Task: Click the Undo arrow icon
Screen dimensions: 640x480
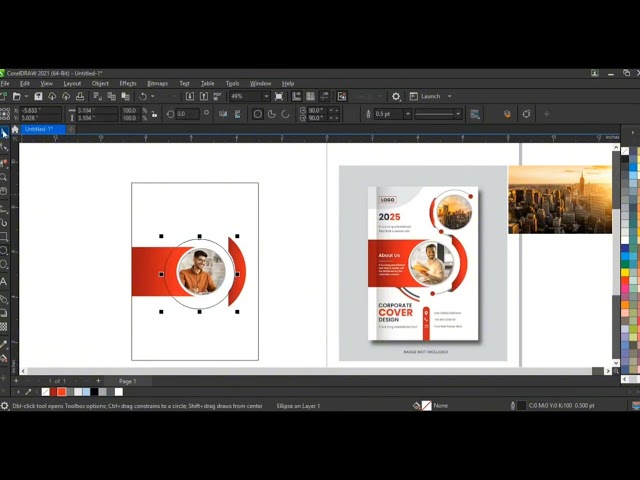Action: coord(143,96)
